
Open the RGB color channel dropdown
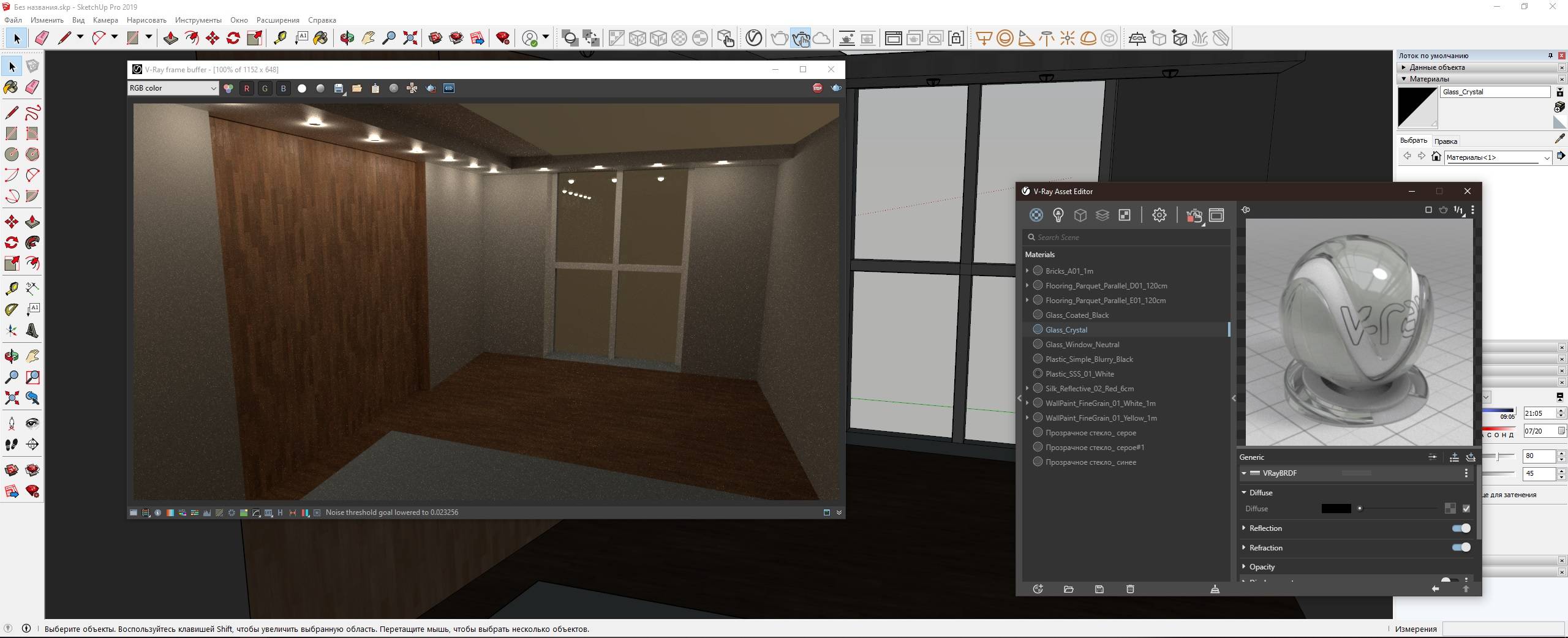coord(173,88)
